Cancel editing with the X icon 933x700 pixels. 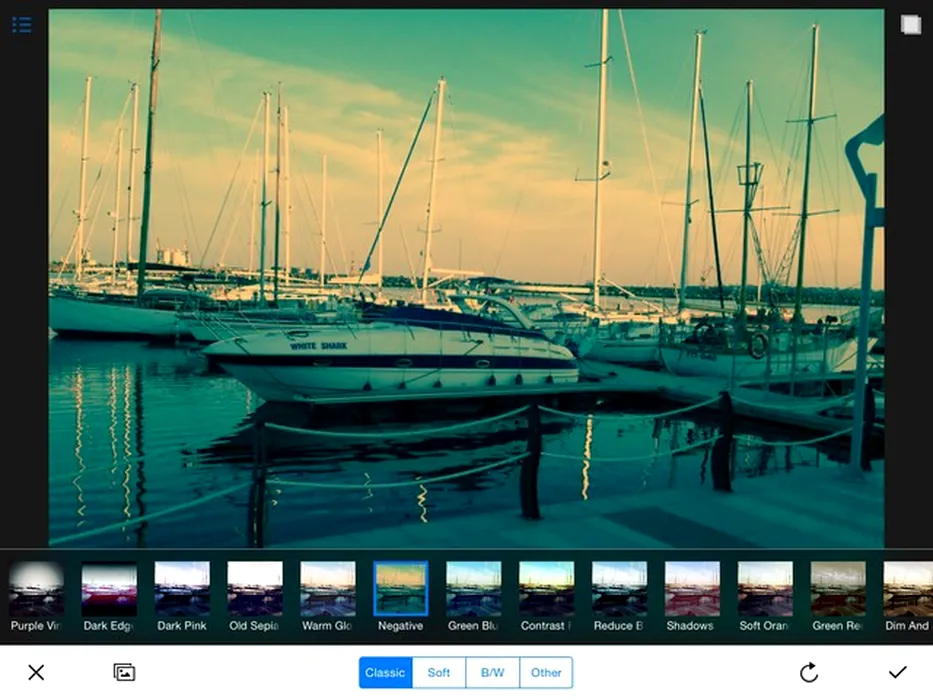click(x=36, y=672)
